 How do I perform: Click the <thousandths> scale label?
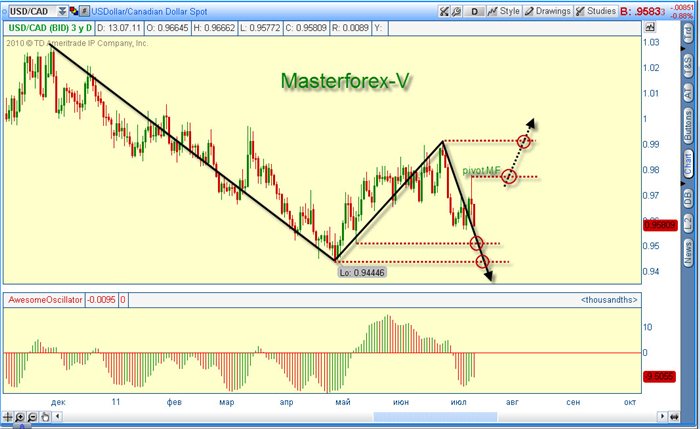coord(609,300)
